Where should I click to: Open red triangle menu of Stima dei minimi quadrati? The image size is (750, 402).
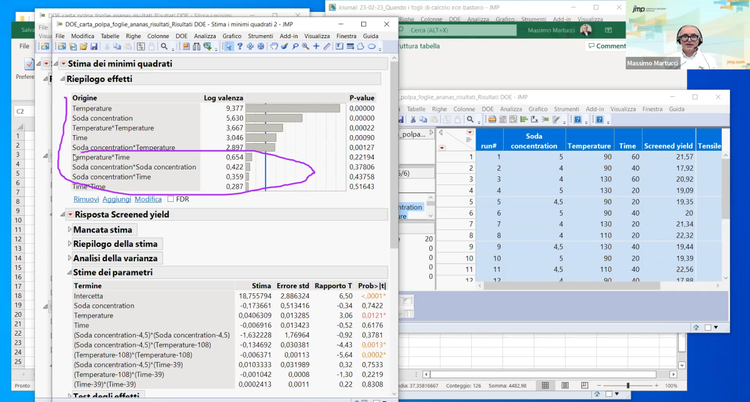click(x=63, y=63)
